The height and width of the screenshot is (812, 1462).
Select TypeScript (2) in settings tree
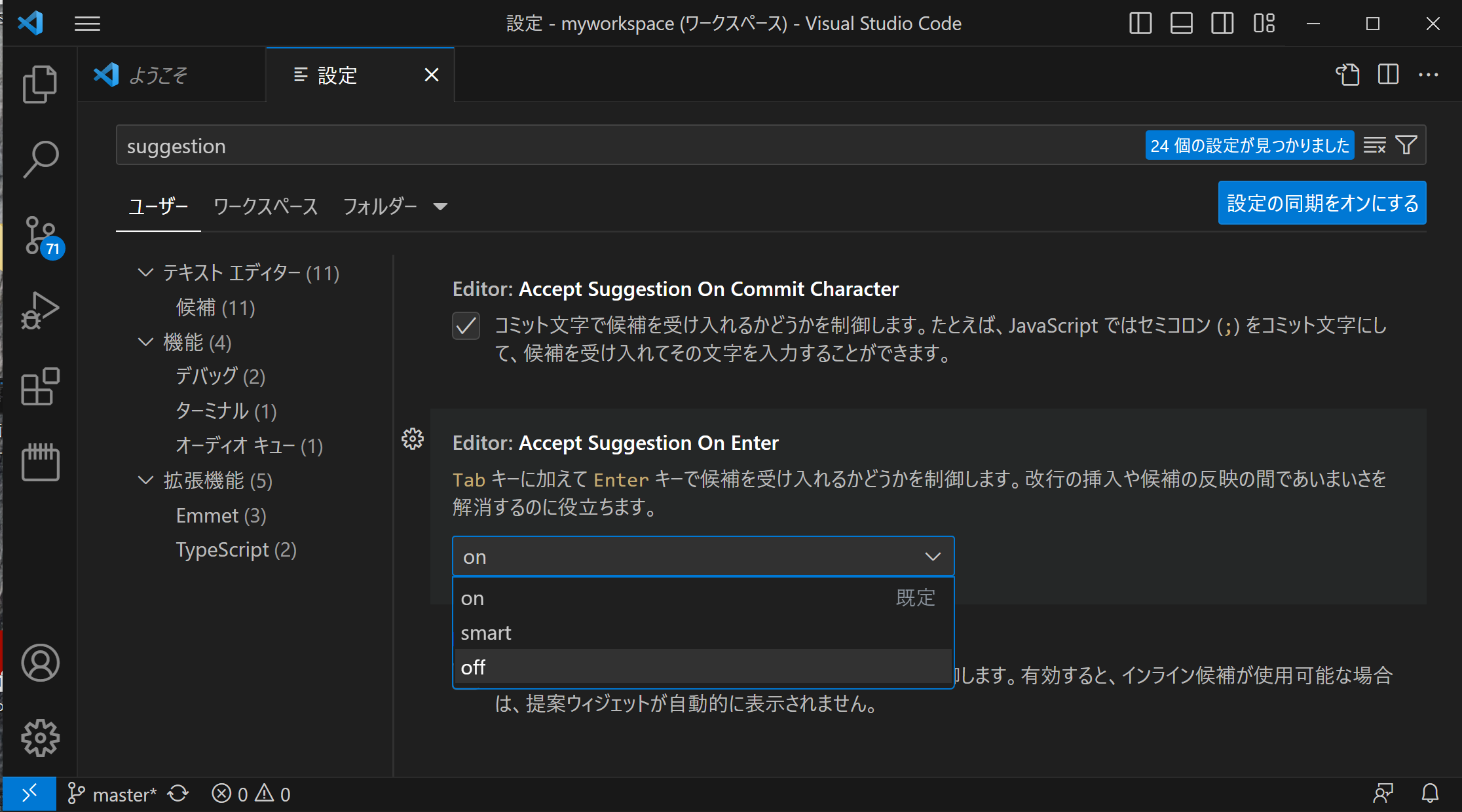(x=236, y=550)
